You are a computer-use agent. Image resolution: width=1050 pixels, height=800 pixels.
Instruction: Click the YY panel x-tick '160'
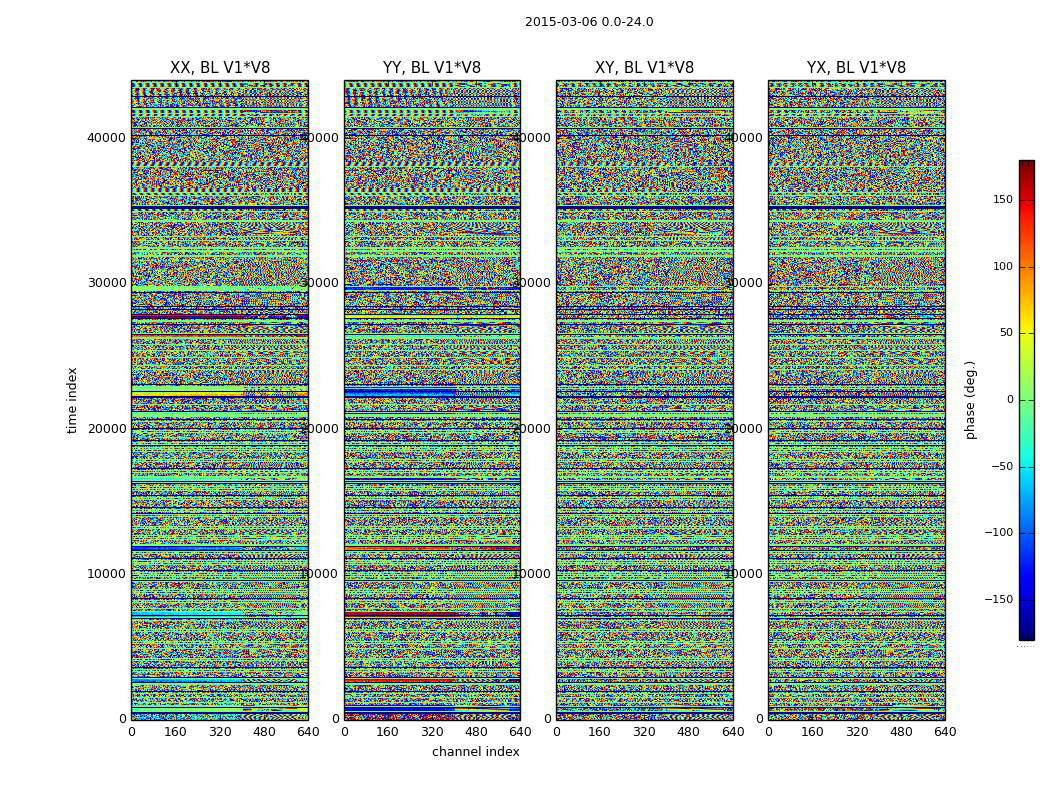pos(388,732)
